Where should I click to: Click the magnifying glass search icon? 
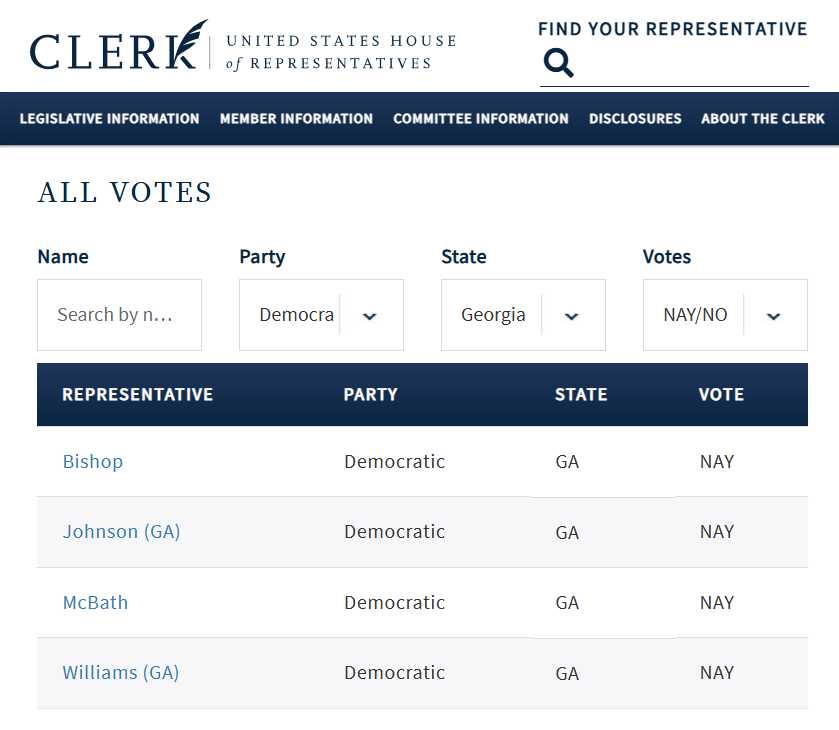[559, 63]
